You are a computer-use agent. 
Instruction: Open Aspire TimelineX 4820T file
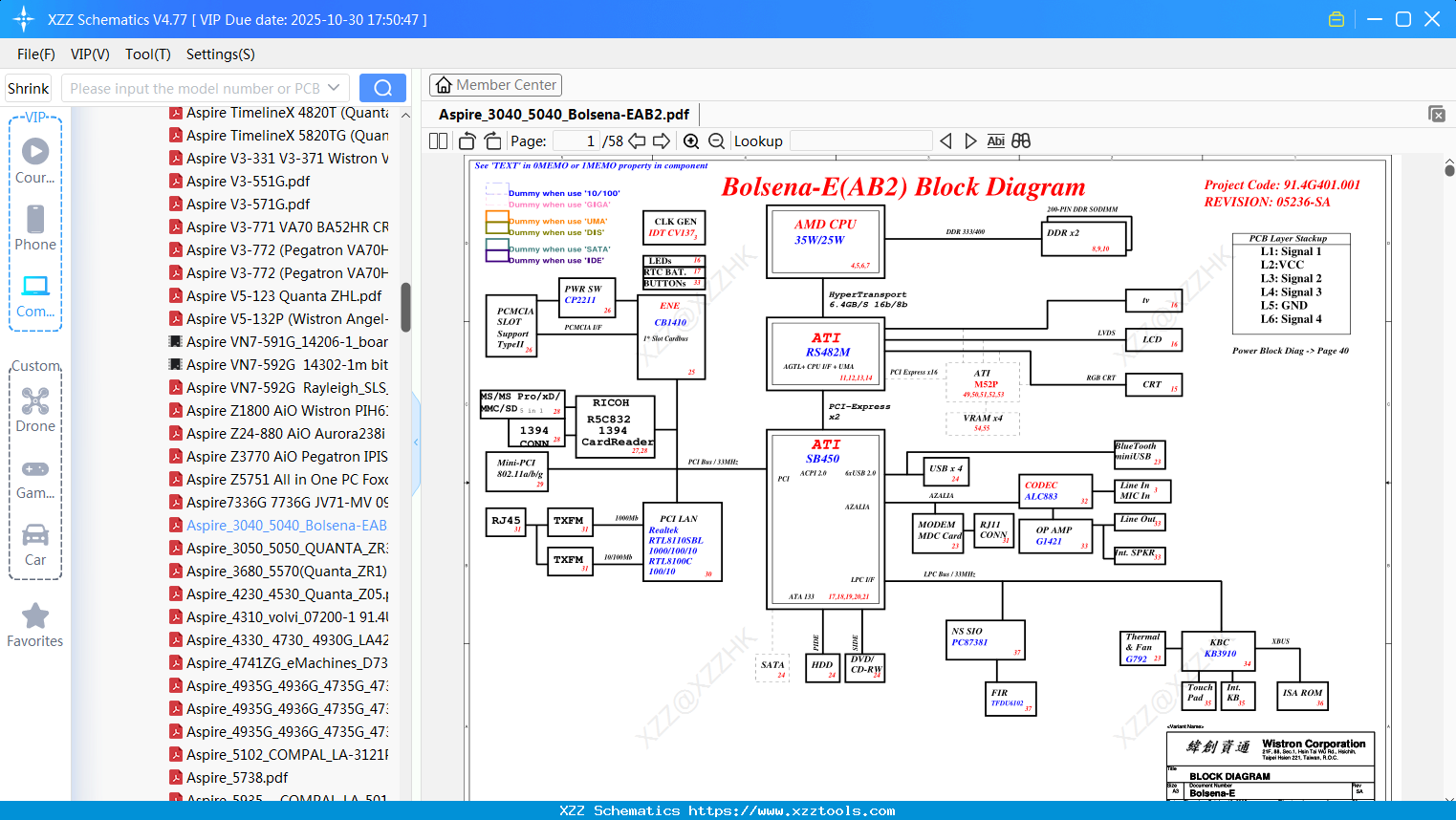(279, 113)
